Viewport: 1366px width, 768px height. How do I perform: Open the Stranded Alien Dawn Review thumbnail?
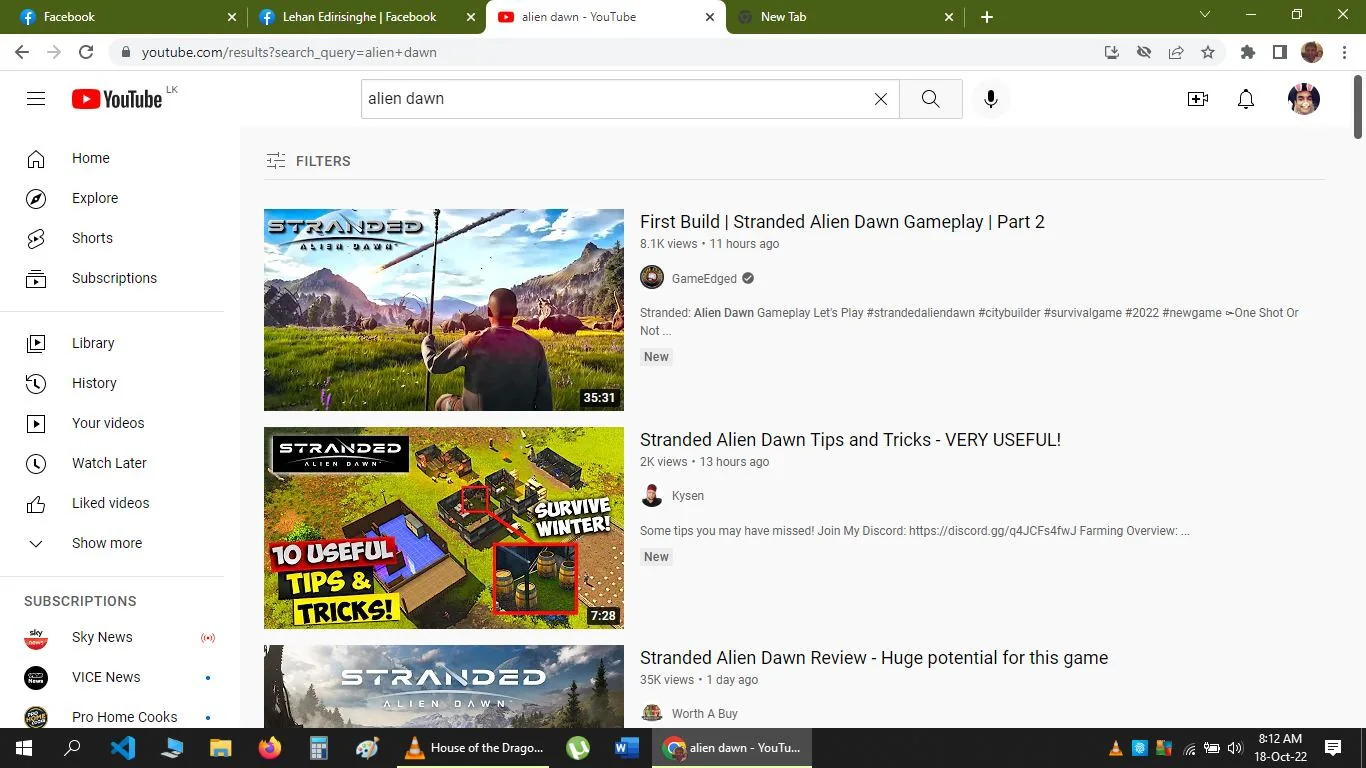click(444, 687)
